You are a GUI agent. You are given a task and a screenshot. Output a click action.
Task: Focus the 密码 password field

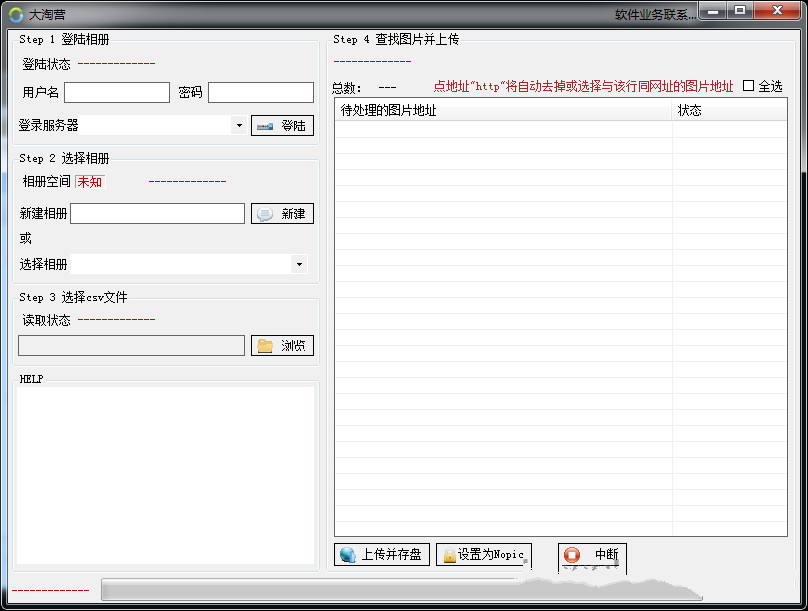[261, 93]
